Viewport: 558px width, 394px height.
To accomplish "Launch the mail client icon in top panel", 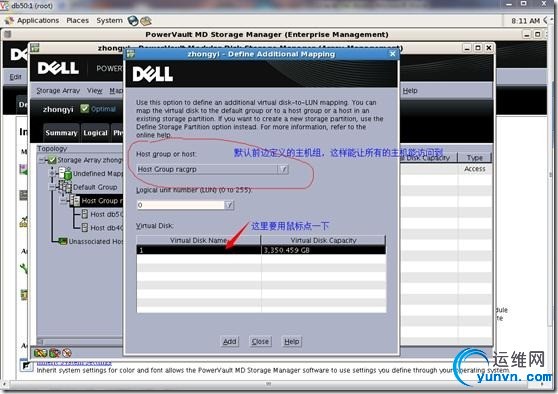I will pos(146,21).
